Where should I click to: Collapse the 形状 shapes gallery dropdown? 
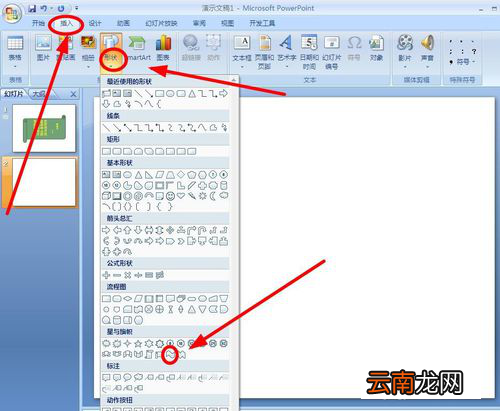(111, 51)
